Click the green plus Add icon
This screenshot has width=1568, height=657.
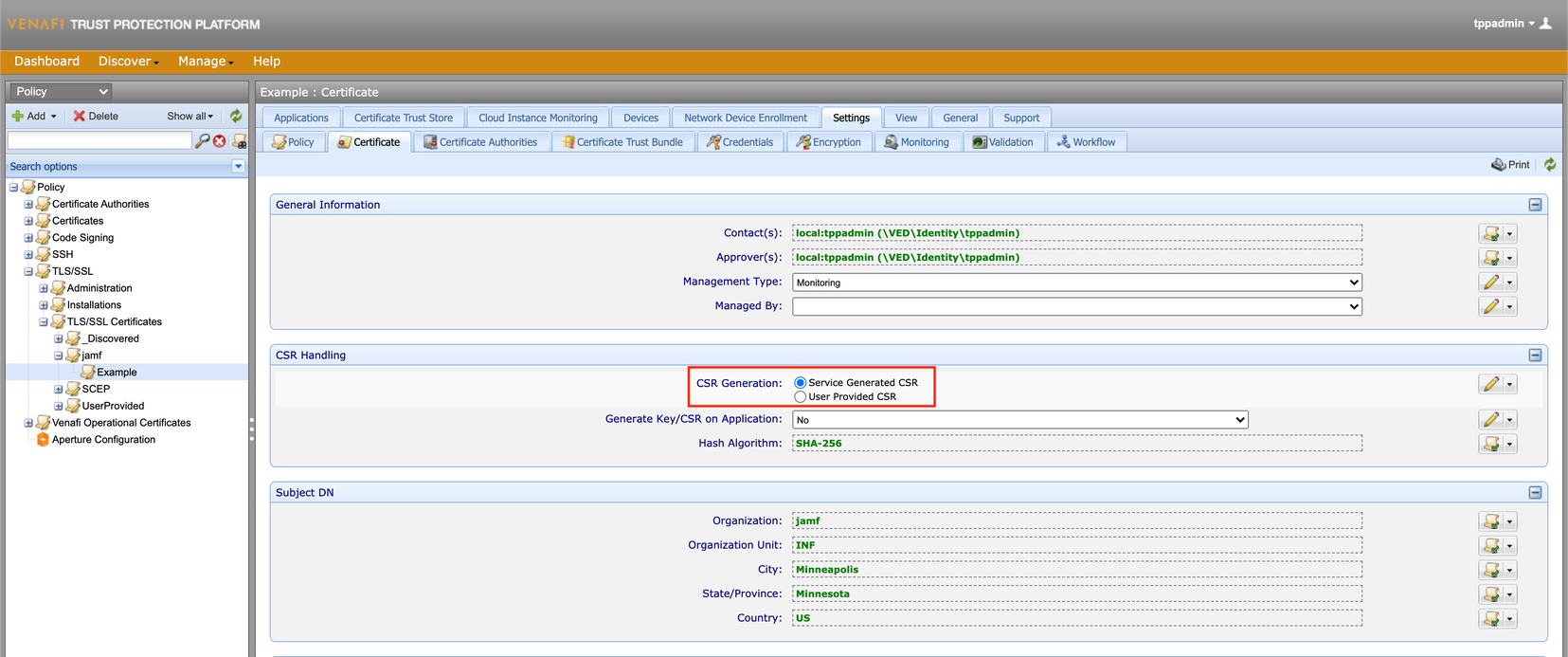[x=17, y=116]
